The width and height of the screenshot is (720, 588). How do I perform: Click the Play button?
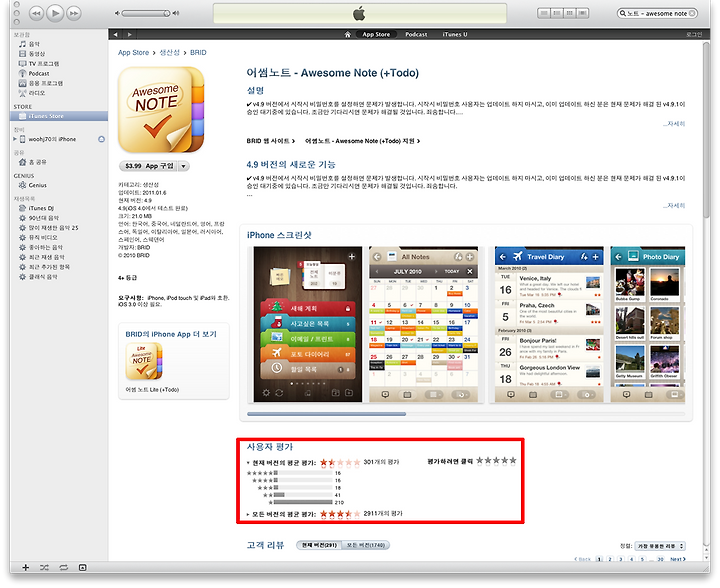point(55,13)
